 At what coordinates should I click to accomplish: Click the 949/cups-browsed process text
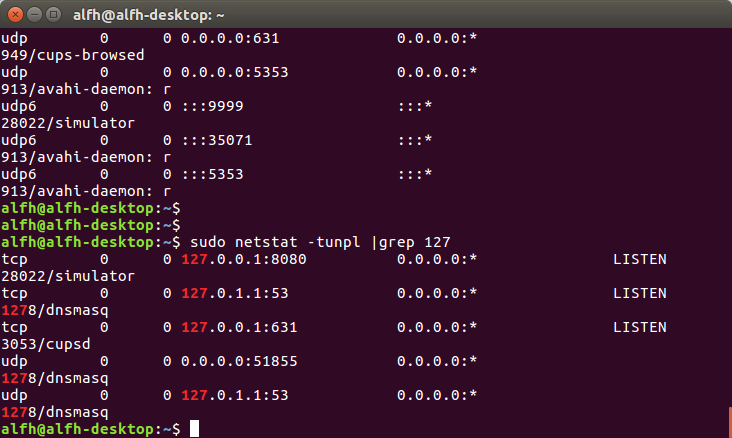point(73,55)
